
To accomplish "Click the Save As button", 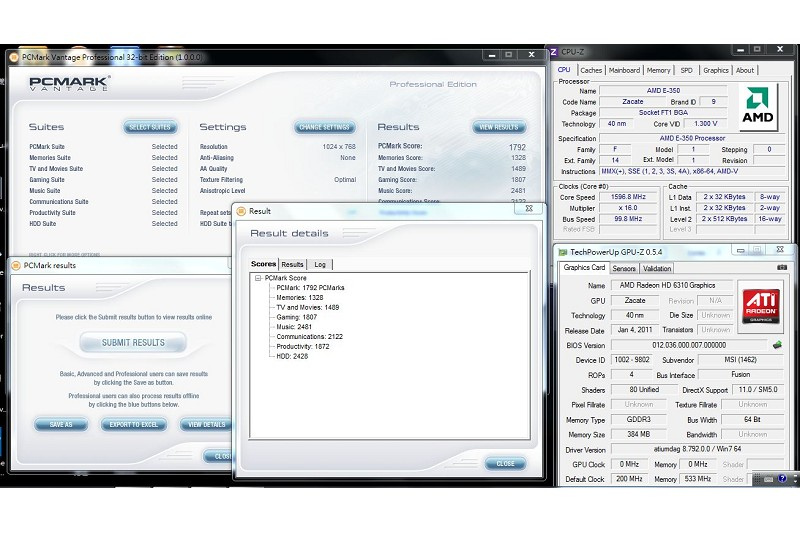I will tap(61, 424).
